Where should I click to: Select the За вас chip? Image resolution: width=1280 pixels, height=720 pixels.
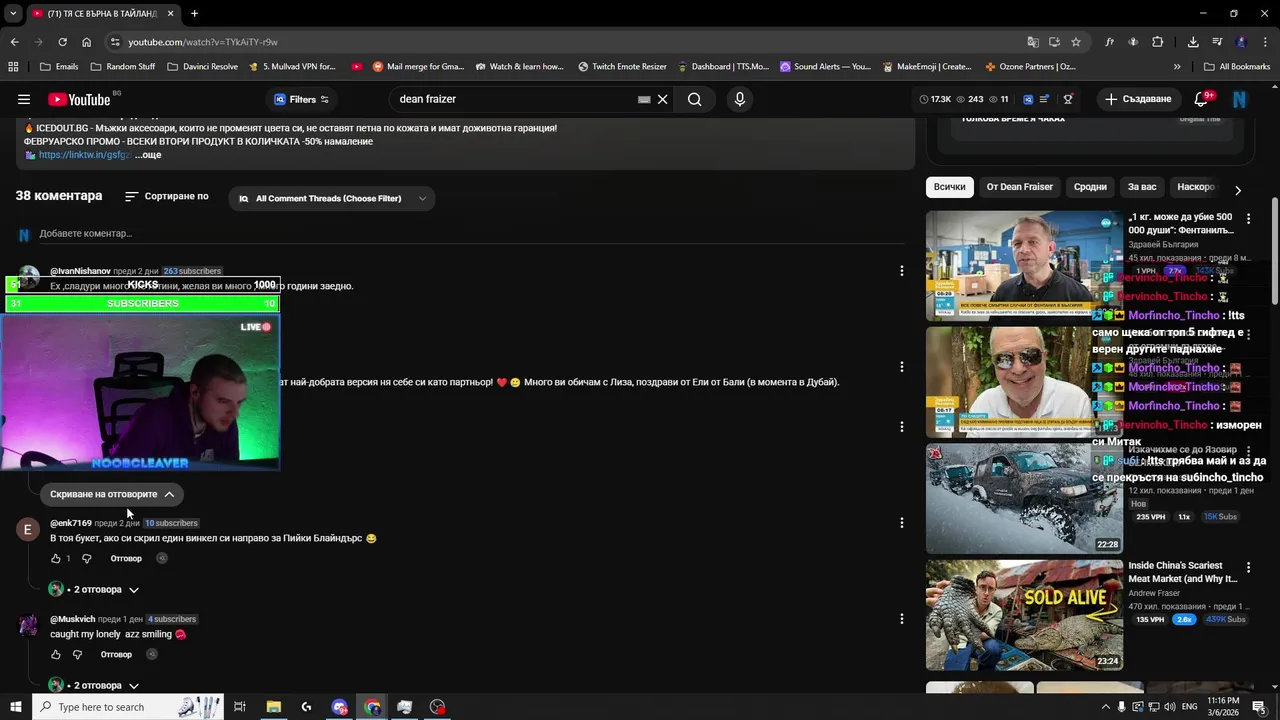click(x=1142, y=187)
